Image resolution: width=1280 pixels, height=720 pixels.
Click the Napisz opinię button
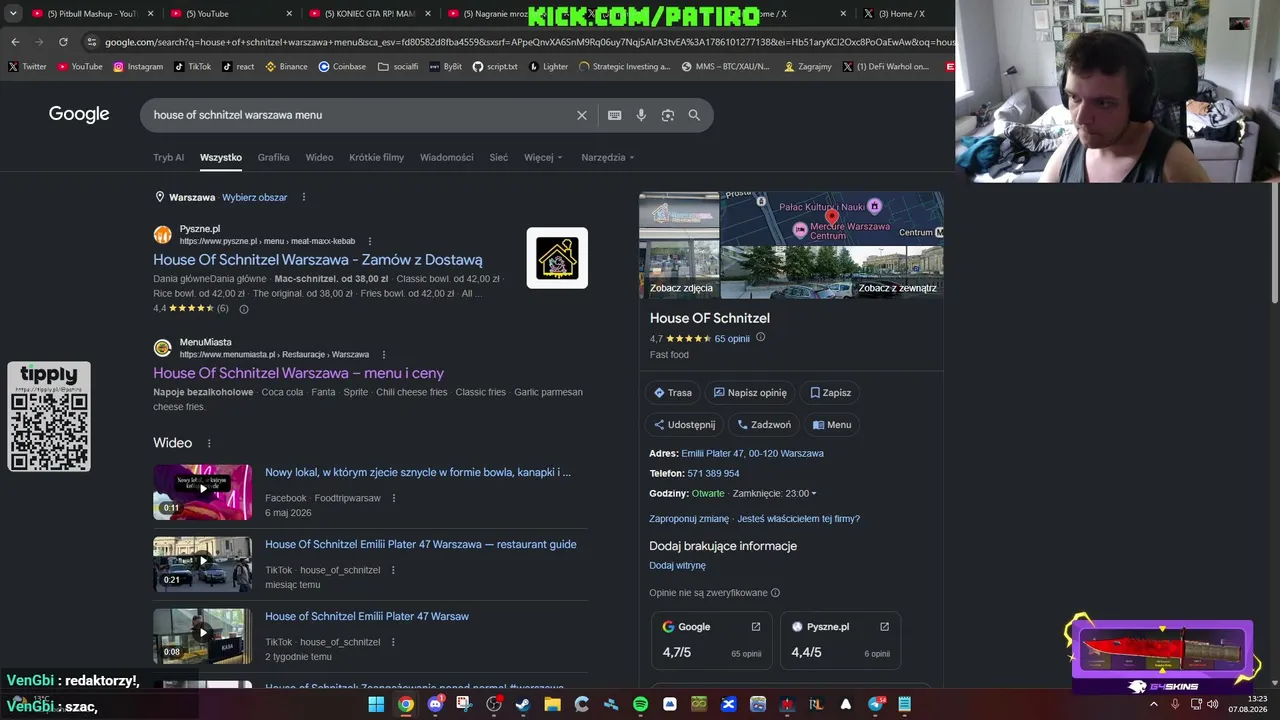[750, 393]
